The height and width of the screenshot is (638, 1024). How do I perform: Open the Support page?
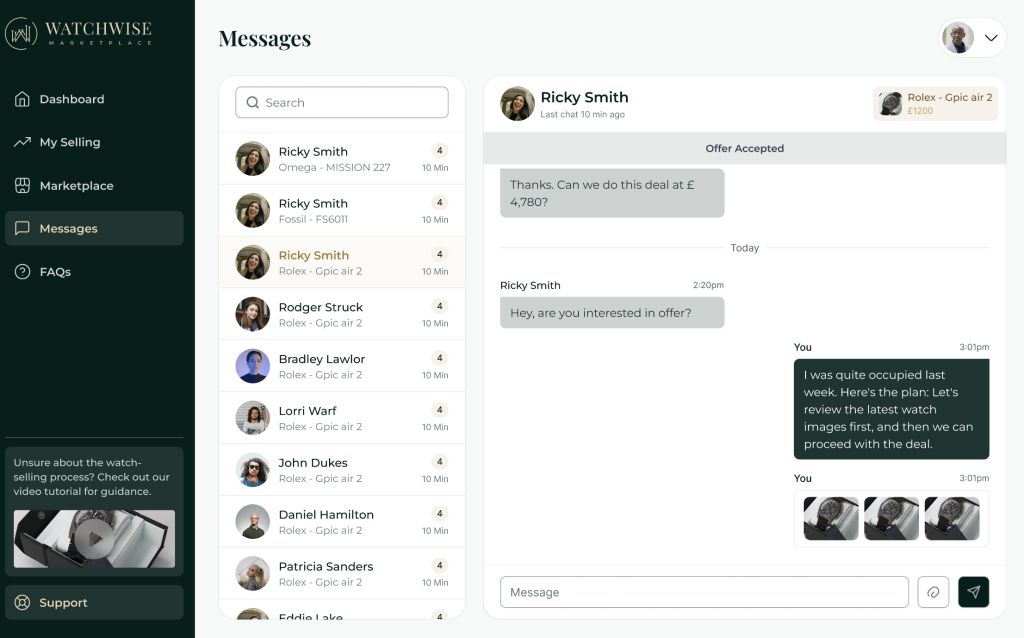94,602
